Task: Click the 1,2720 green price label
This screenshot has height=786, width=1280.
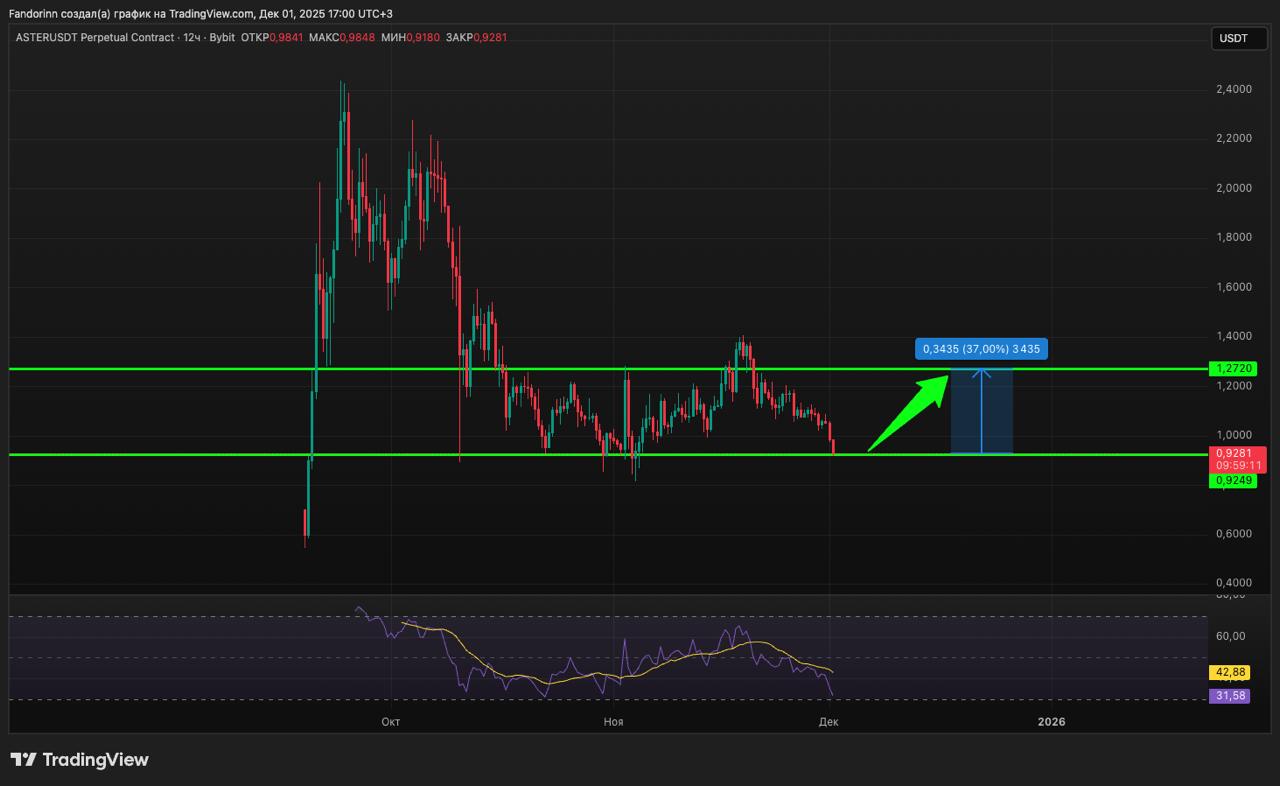Action: tap(1235, 369)
